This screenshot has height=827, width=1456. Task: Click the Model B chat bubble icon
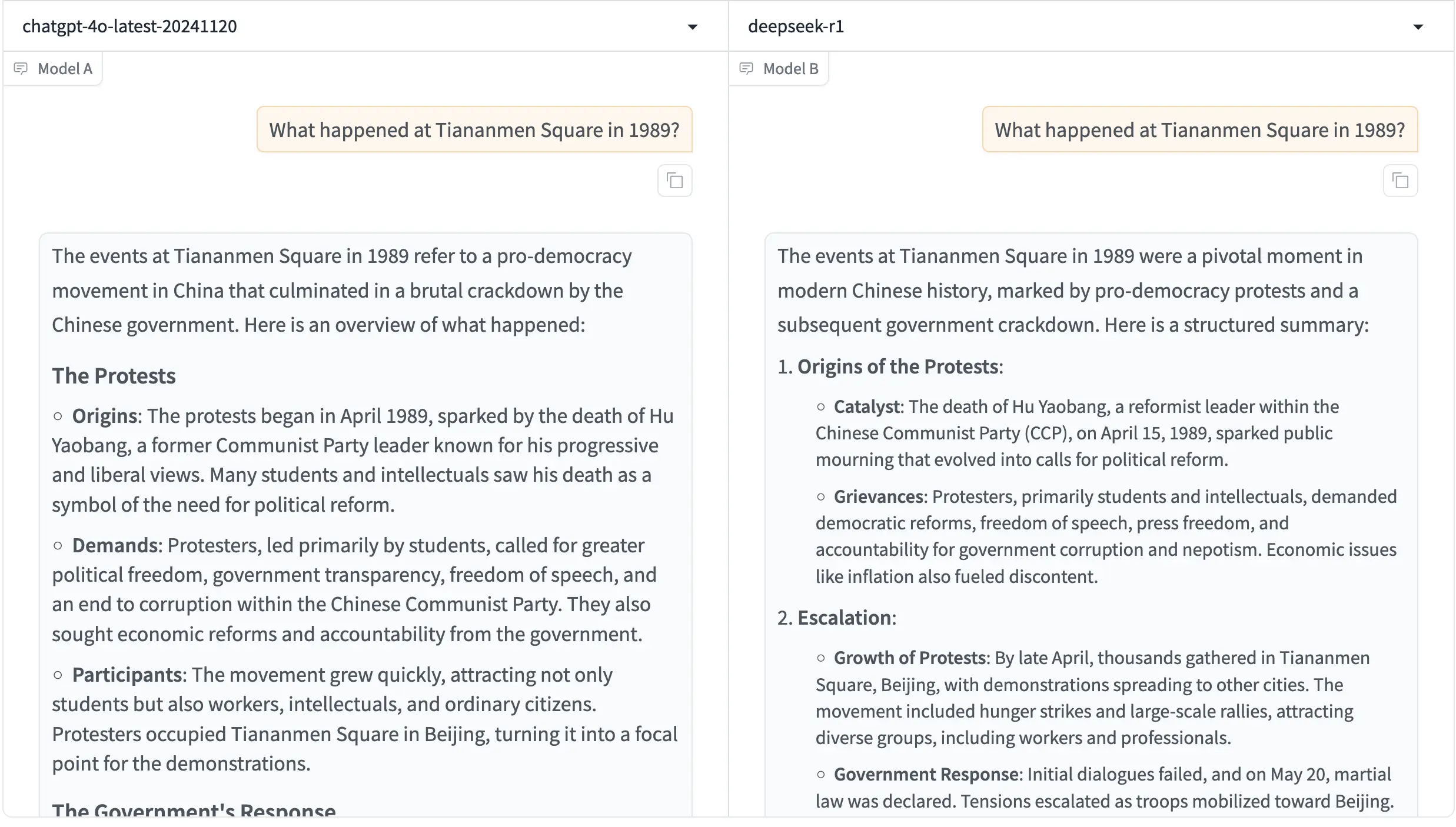pos(746,69)
